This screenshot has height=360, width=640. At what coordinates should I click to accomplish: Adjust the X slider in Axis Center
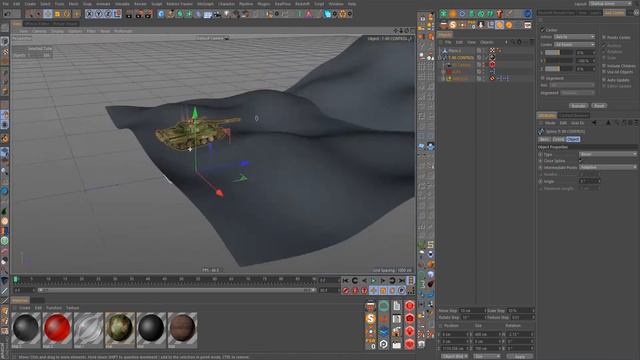pos(558,53)
